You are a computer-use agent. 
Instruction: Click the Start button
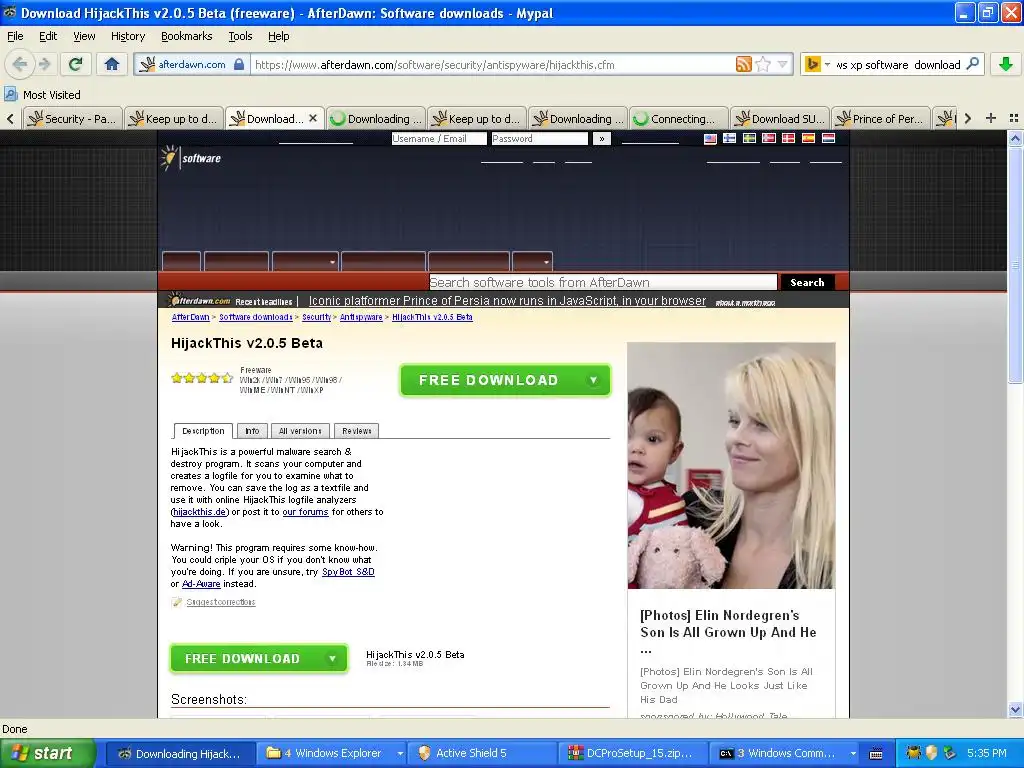tap(48, 753)
